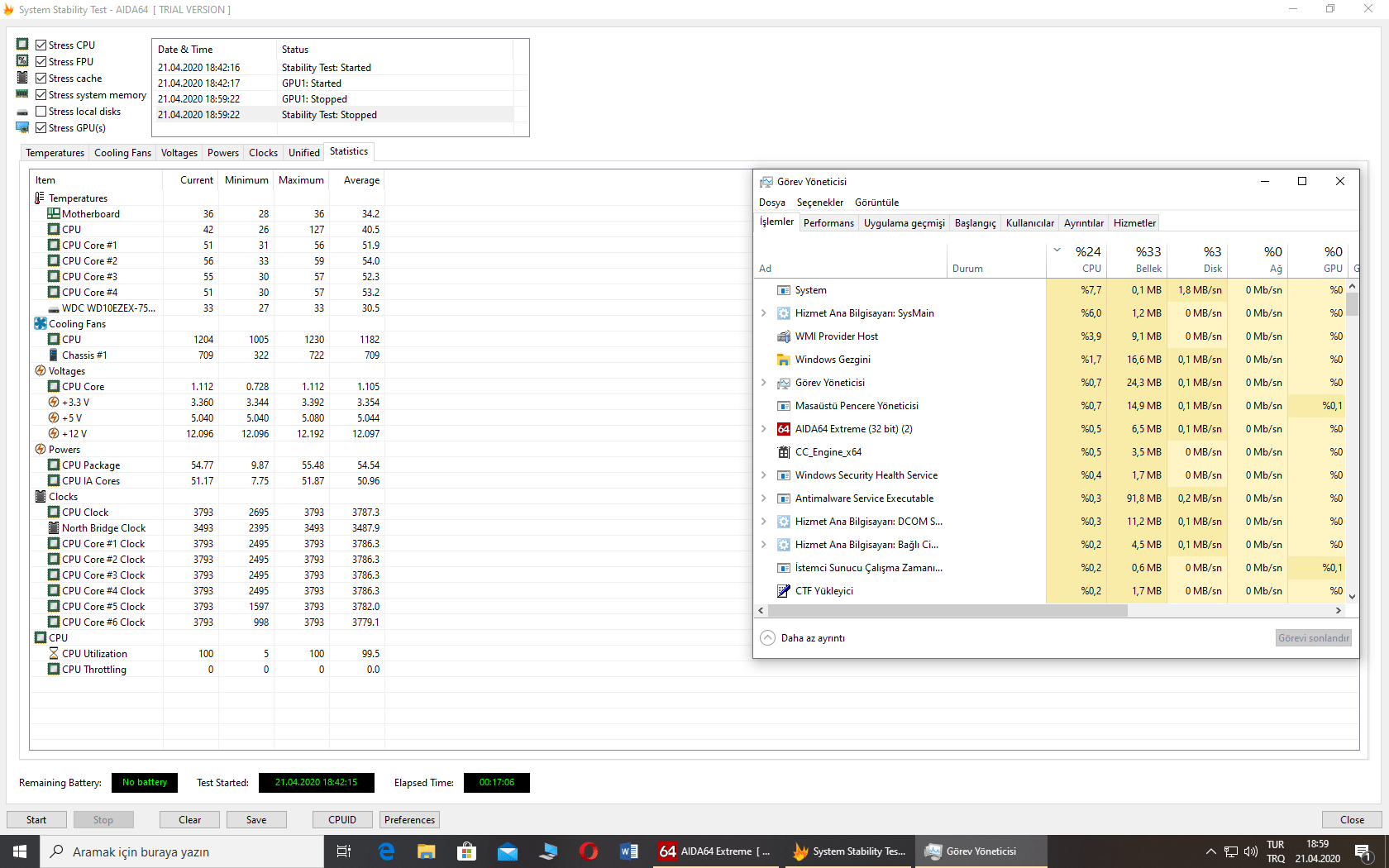Launch Microsoft Edge from the taskbar

point(386,851)
